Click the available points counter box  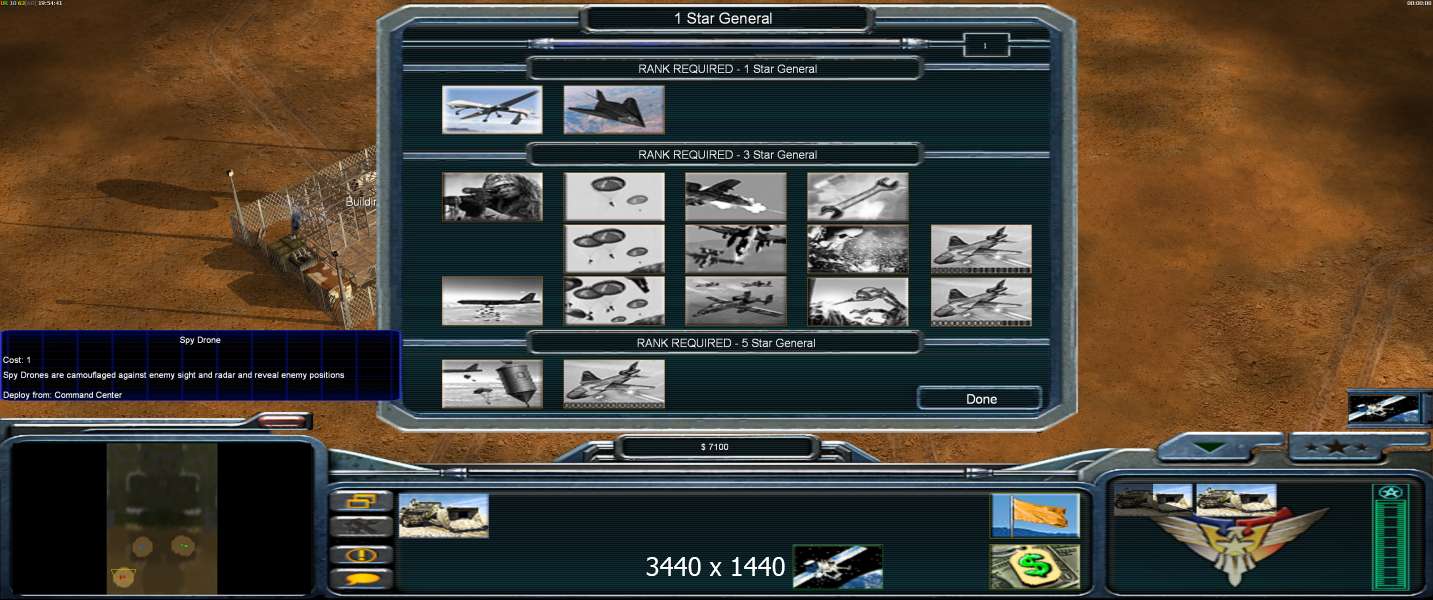[986, 45]
